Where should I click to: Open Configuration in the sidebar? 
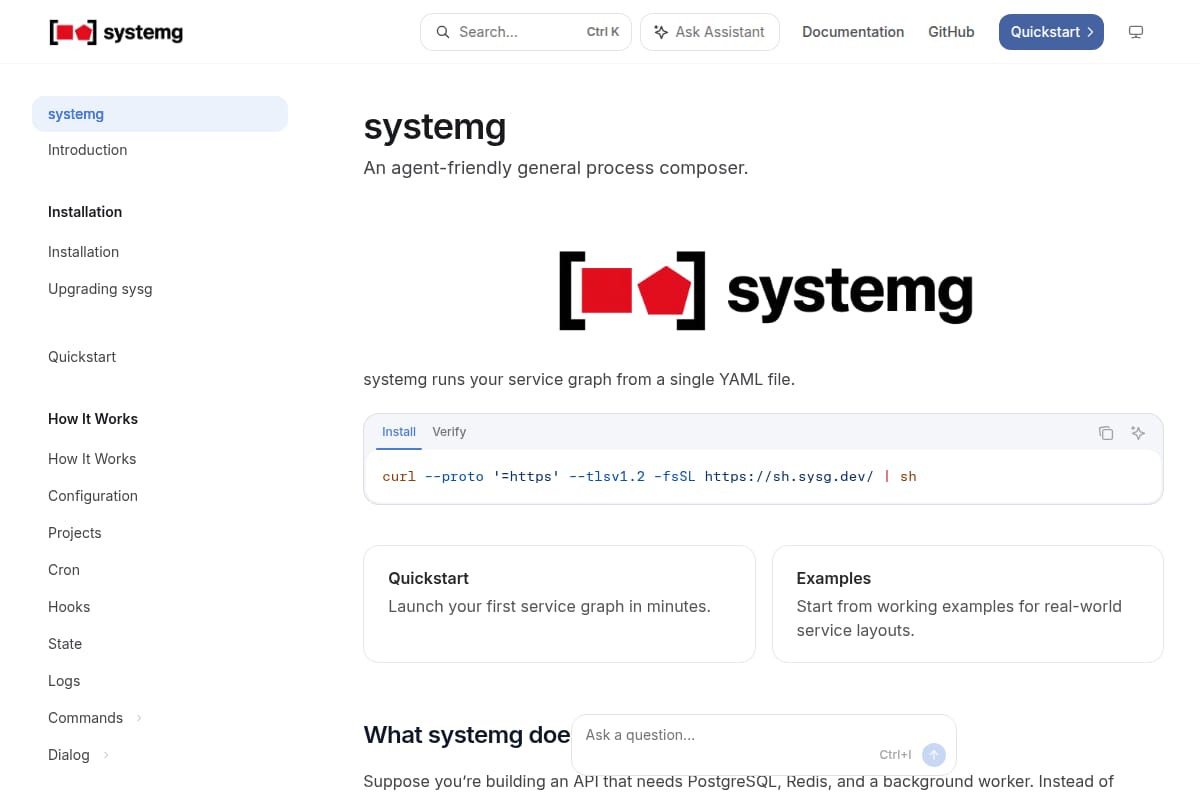tap(160, 496)
